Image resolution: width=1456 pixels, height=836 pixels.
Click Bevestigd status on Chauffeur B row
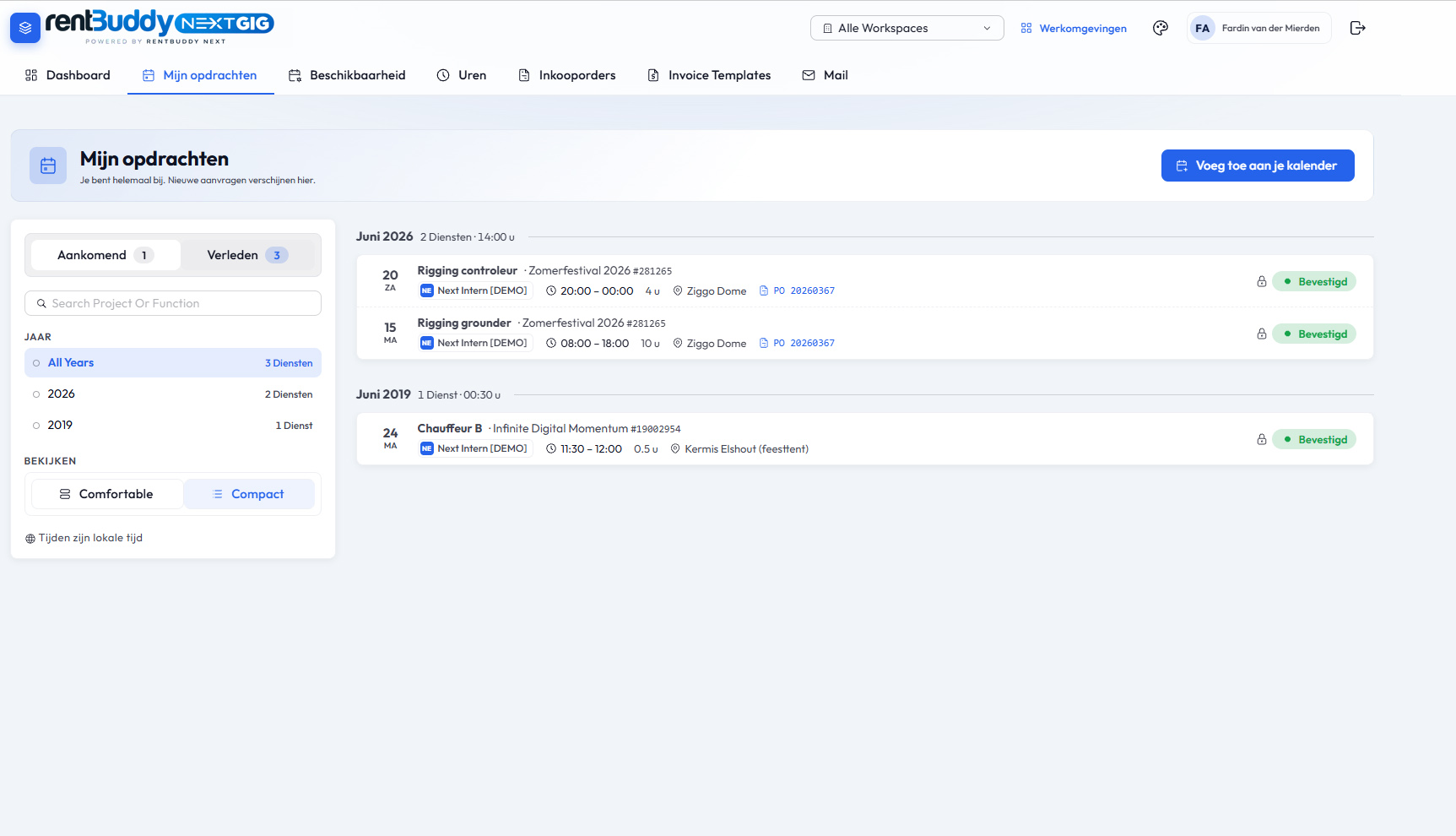coord(1314,439)
